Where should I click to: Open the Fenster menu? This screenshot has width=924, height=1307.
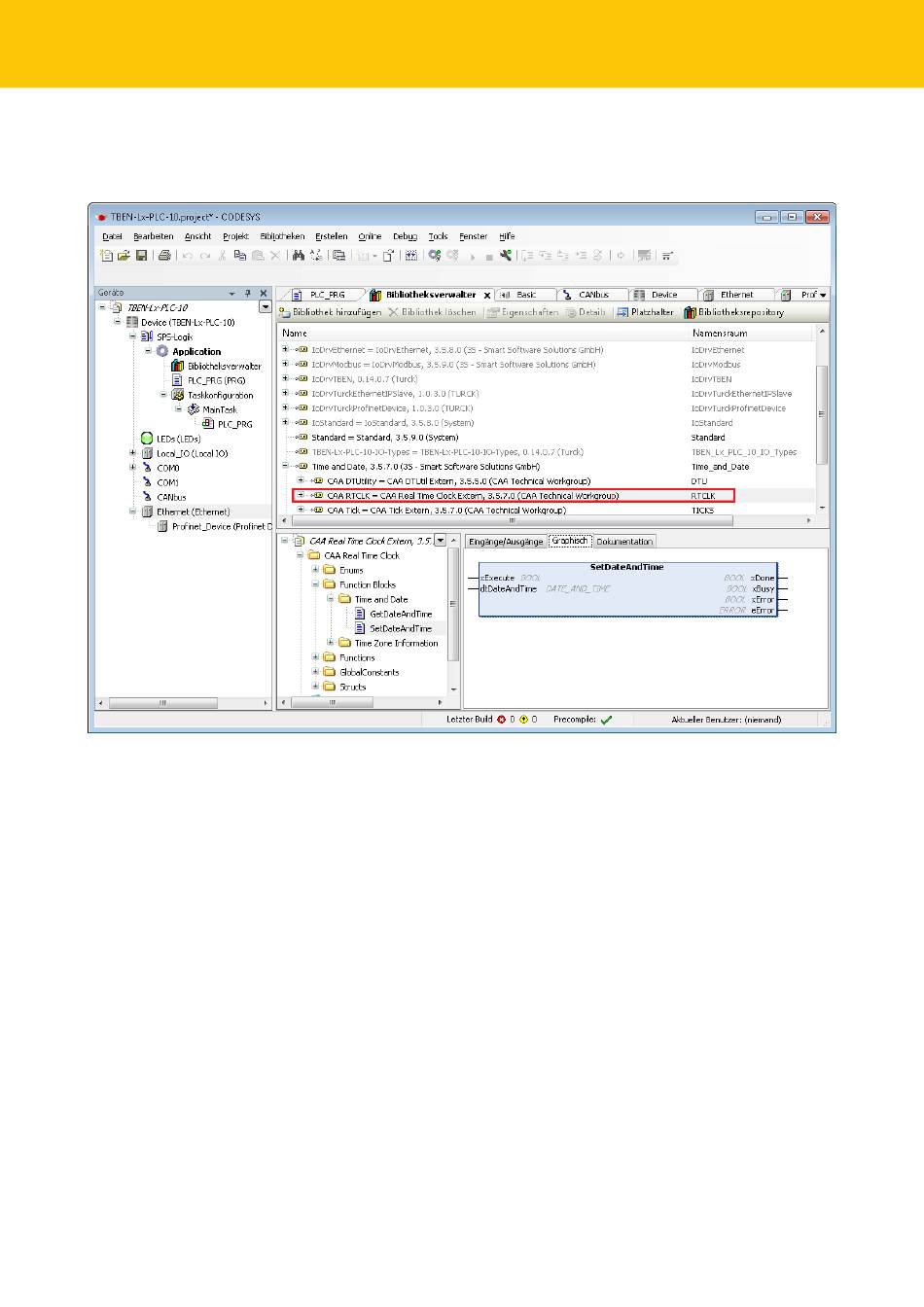coord(474,236)
